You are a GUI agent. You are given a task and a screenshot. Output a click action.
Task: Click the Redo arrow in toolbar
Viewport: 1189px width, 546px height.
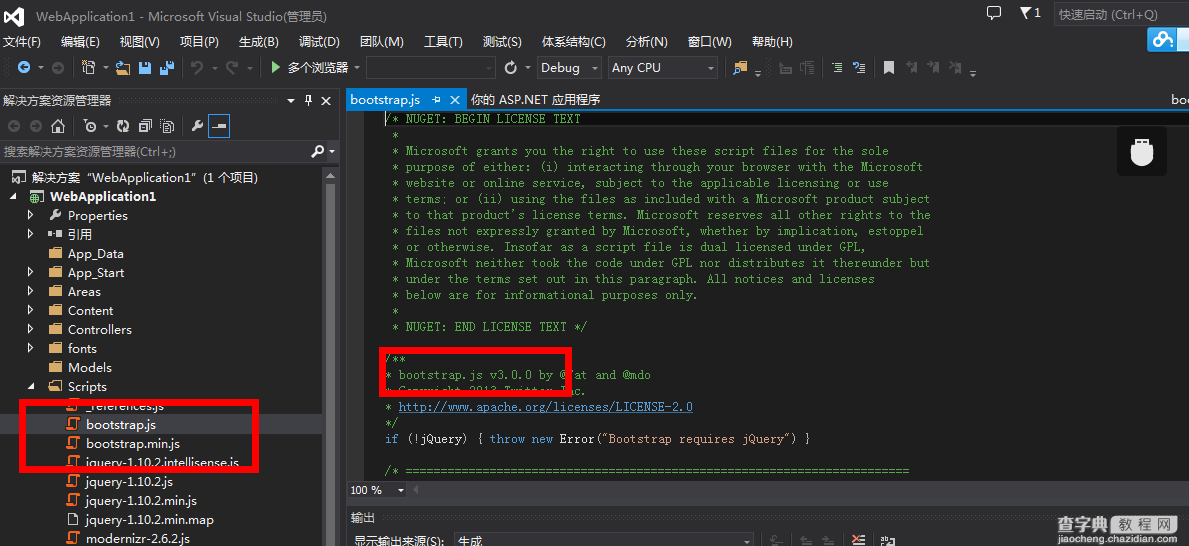coord(233,67)
